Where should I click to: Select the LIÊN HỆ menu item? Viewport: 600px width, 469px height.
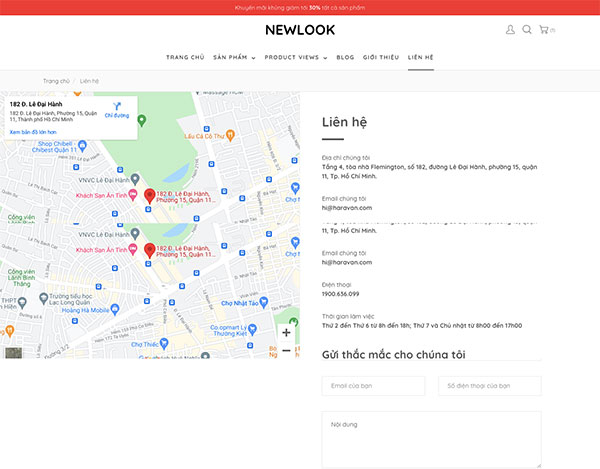pyautogui.click(x=421, y=57)
